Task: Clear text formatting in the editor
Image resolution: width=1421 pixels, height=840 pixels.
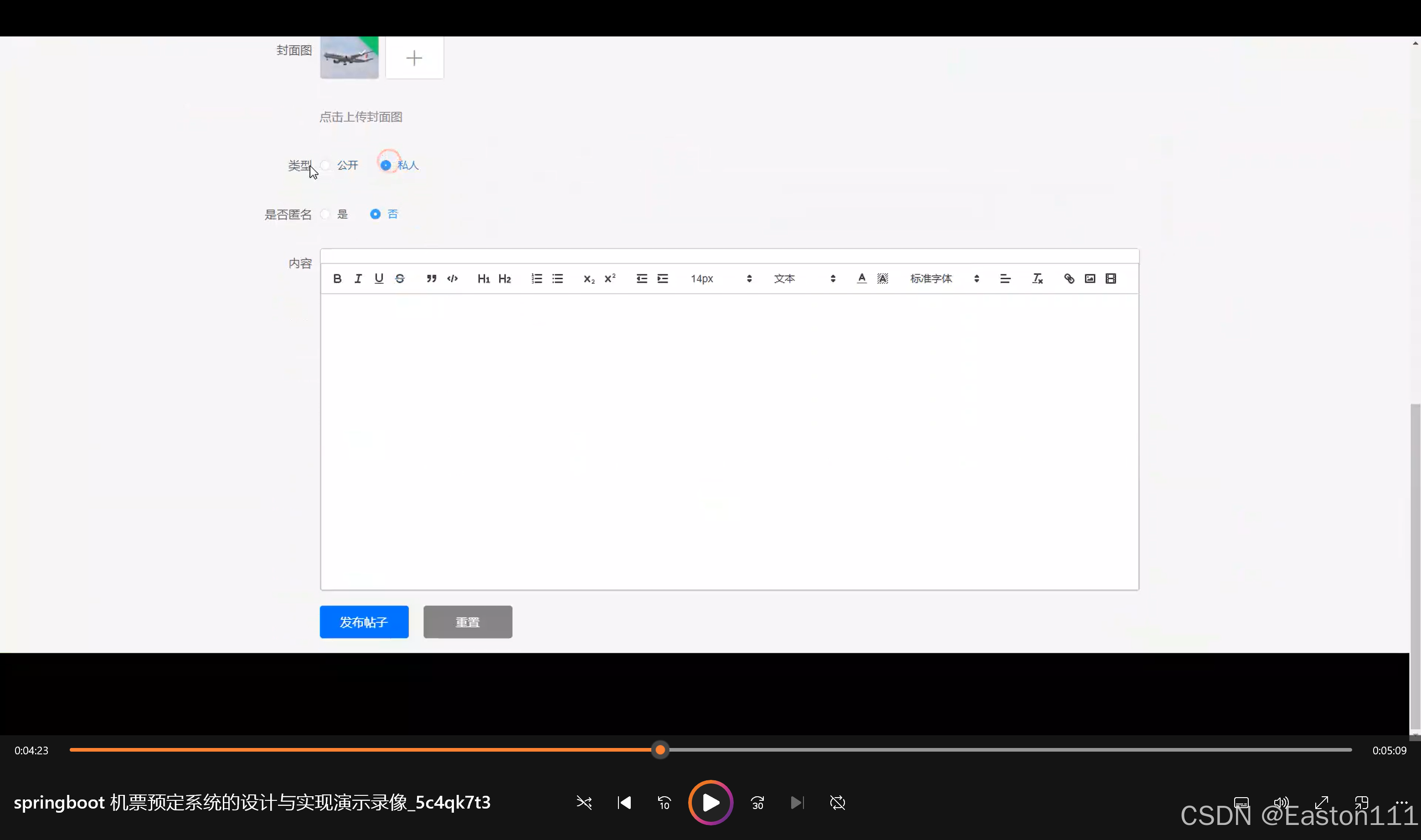Action: point(1037,278)
